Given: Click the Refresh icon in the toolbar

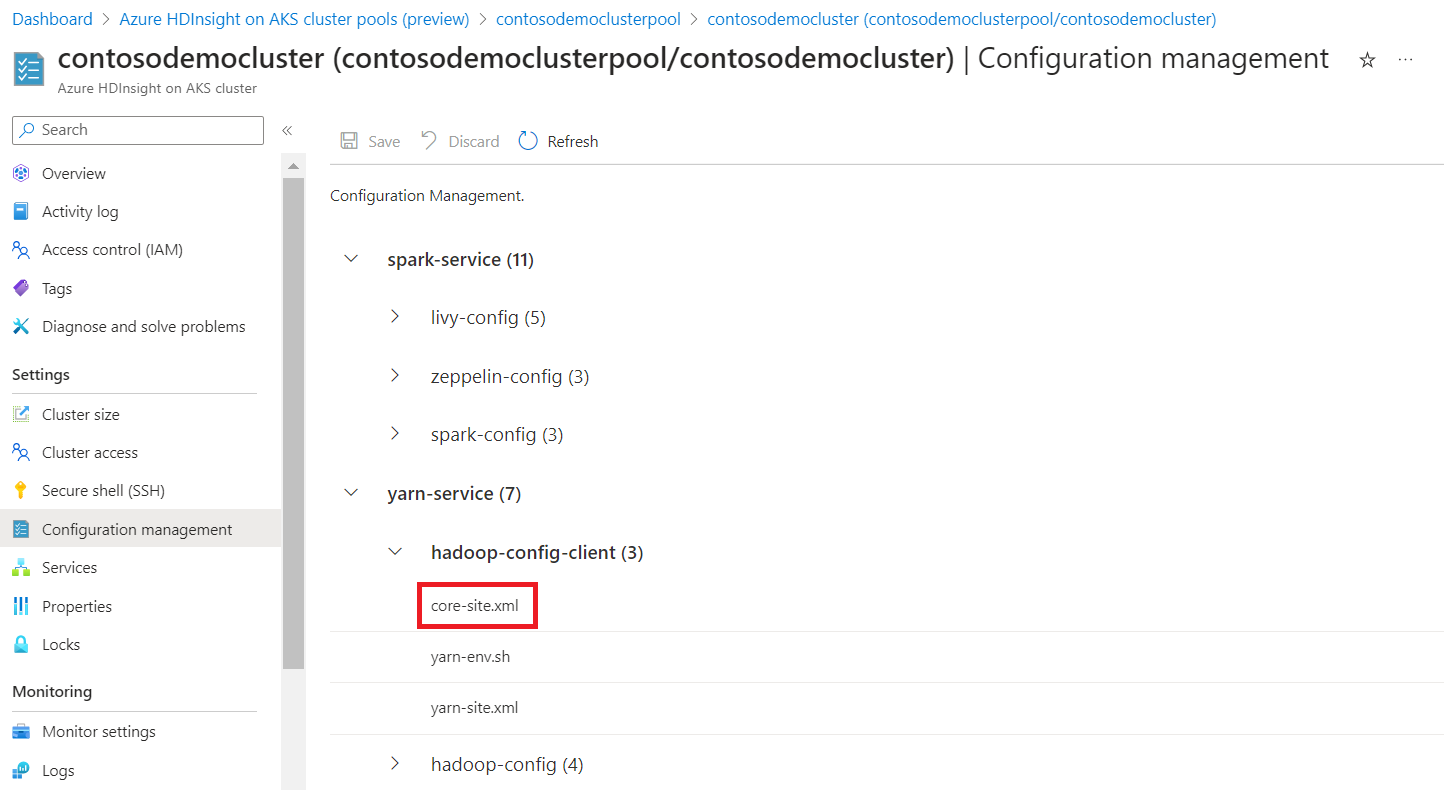Looking at the screenshot, I should click(528, 141).
